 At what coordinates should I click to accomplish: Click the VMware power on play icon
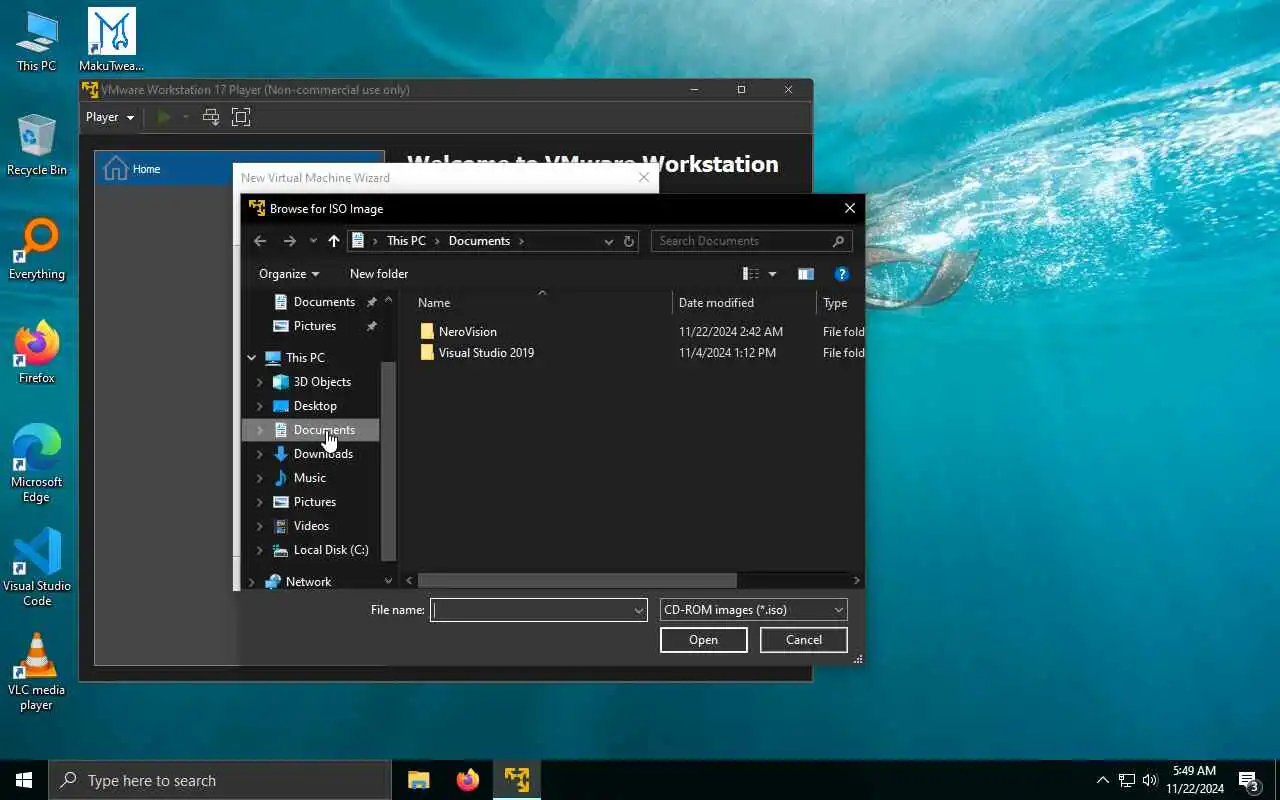pyautogui.click(x=164, y=117)
